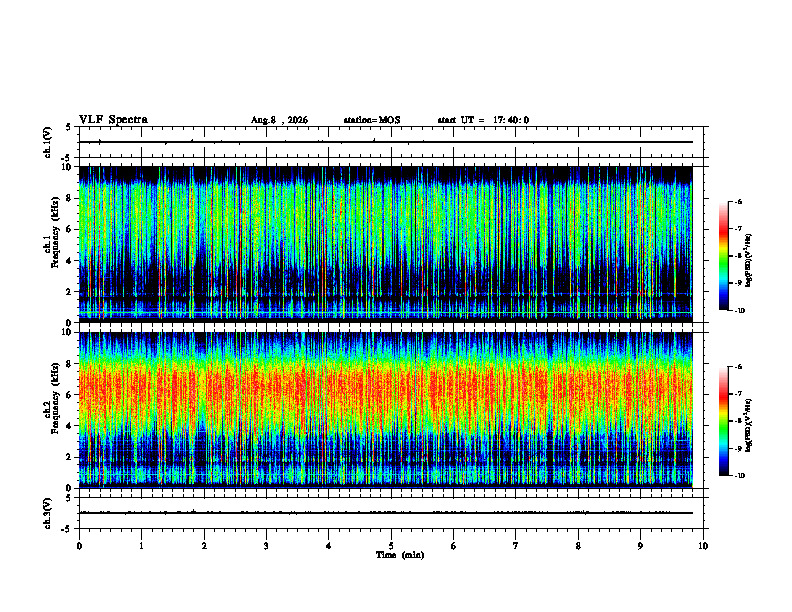Click the ch.1 colorbar log(PSD) unit label
The image size is (792, 612).
tap(749, 260)
